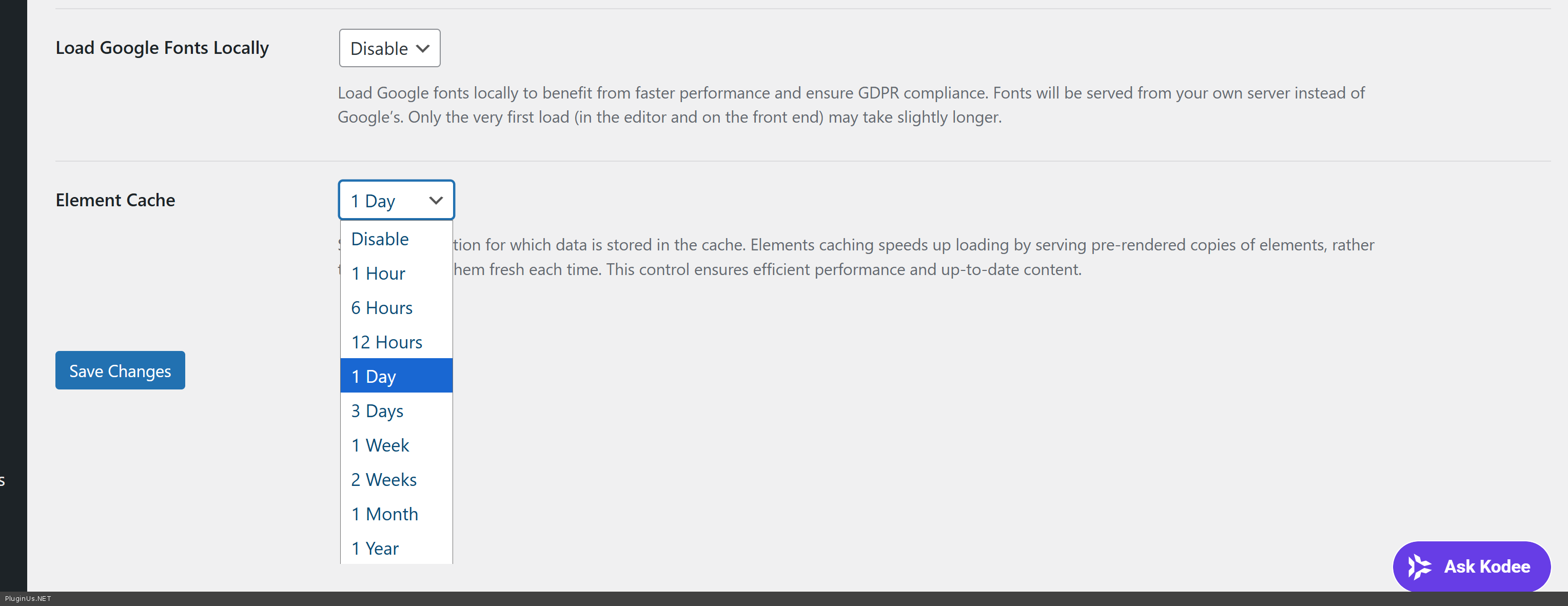Open the Ask Kodee chat button
Viewport: 1568px width, 606px height.
pos(1471,566)
